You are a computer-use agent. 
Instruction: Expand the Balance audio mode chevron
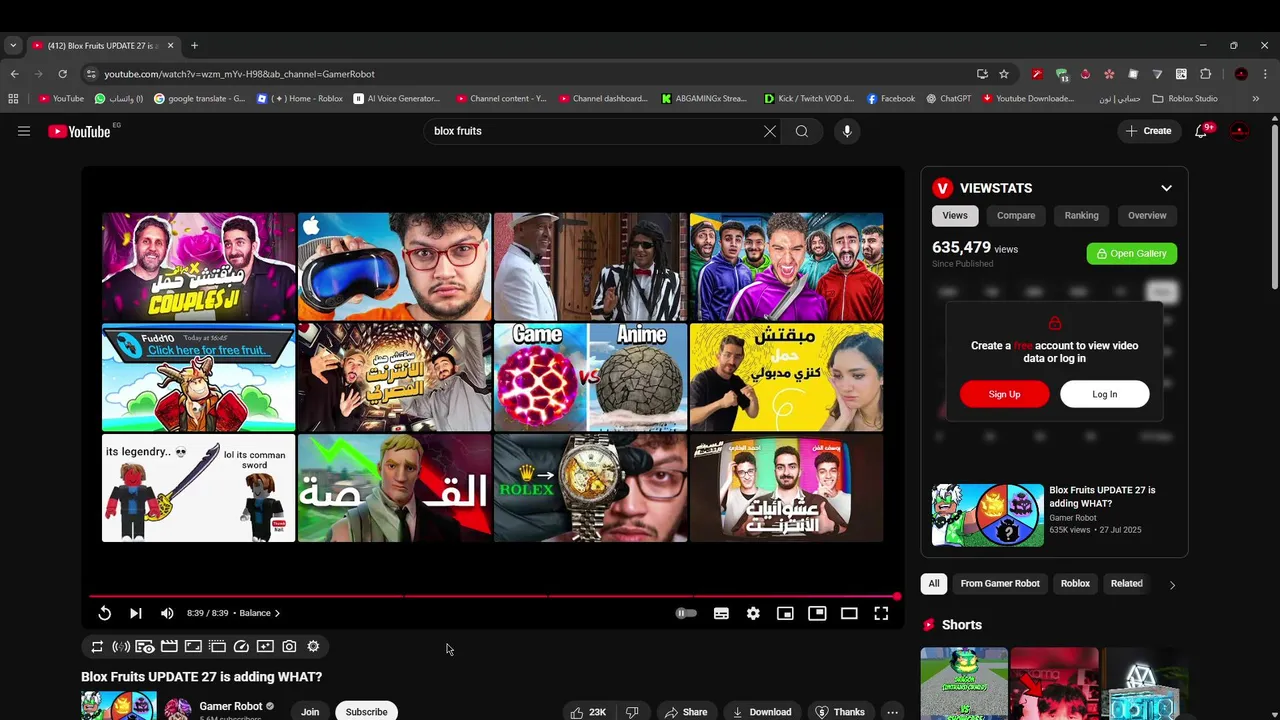point(277,613)
